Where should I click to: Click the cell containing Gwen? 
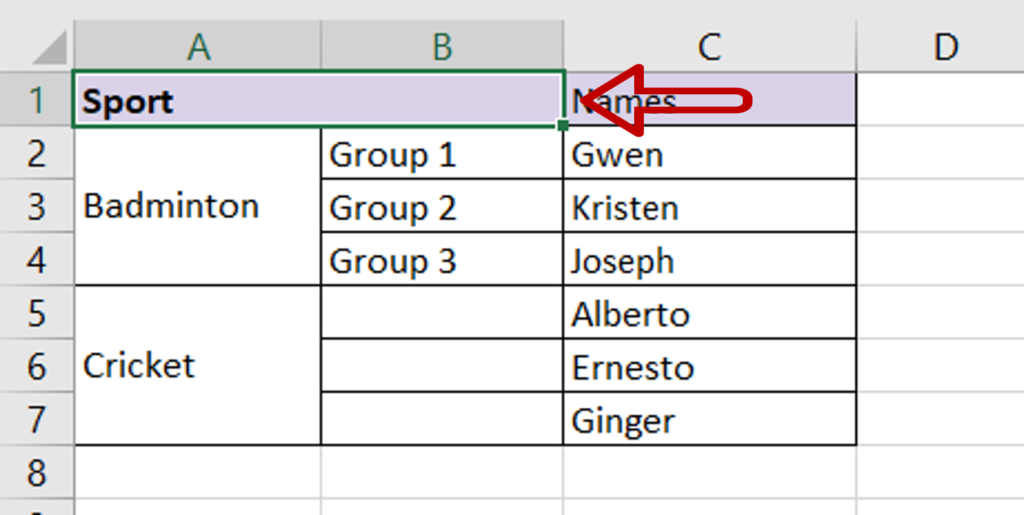point(709,152)
